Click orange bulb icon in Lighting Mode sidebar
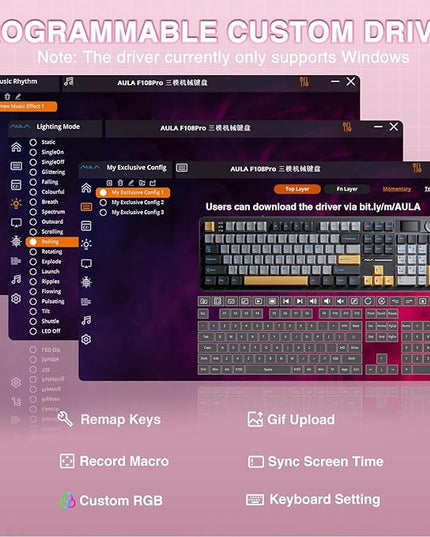This screenshot has width=430, height=537. (16, 203)
